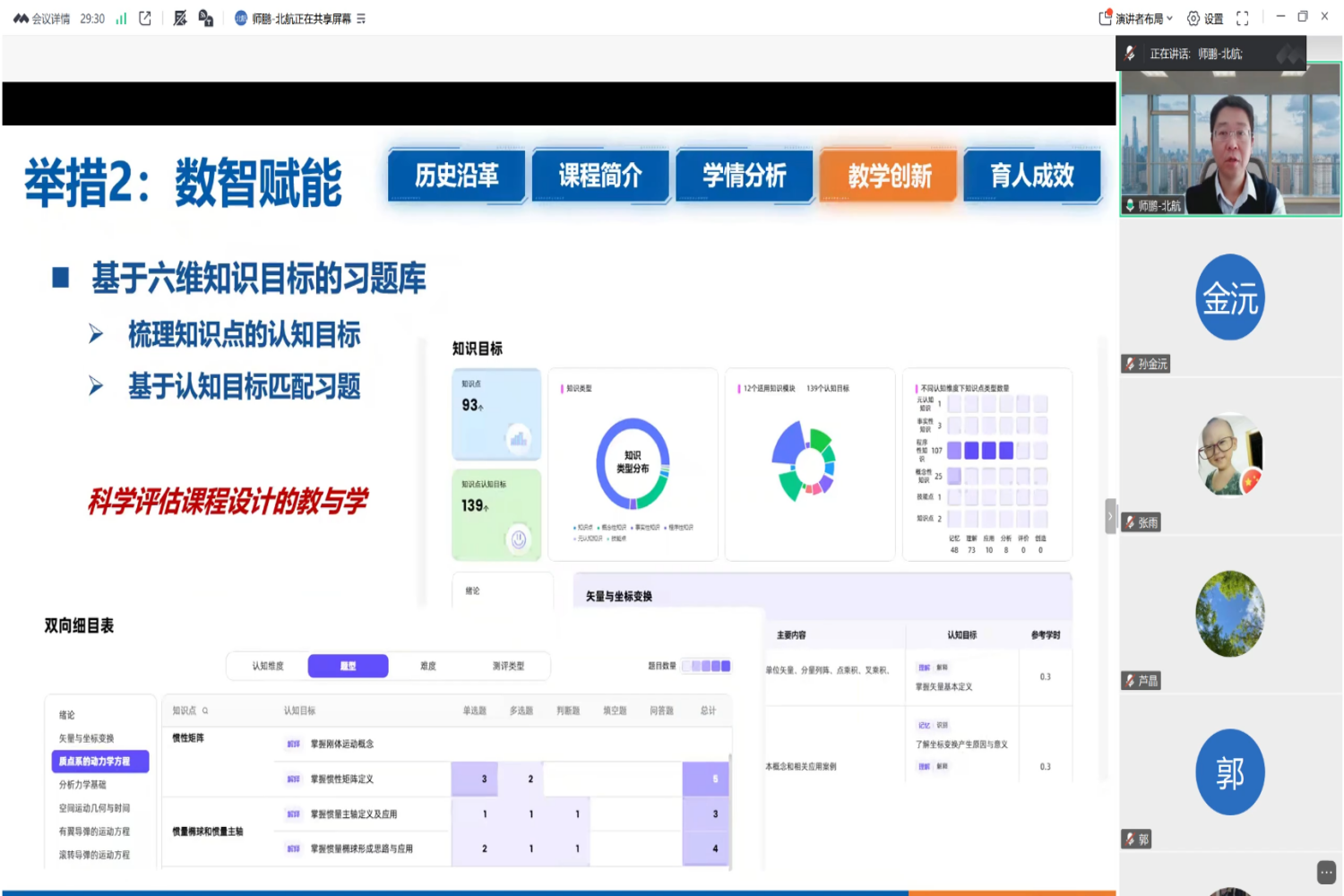Screen dimensions: 1344x896
Task: Select the 教学创新 tab on the slide
Action: click(x=889, y=176)
